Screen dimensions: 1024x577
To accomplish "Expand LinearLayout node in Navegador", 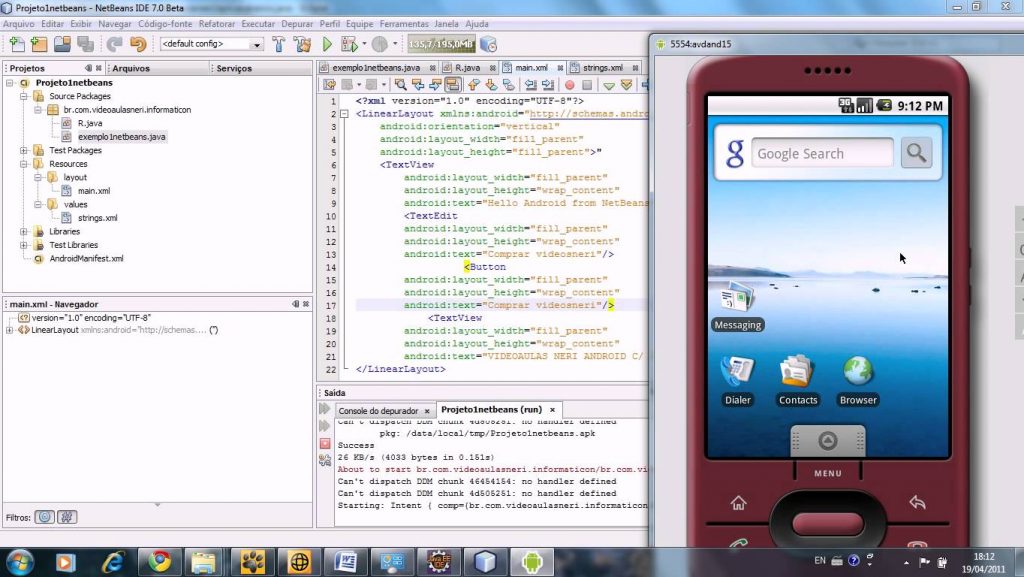I will tap(10, 330).
